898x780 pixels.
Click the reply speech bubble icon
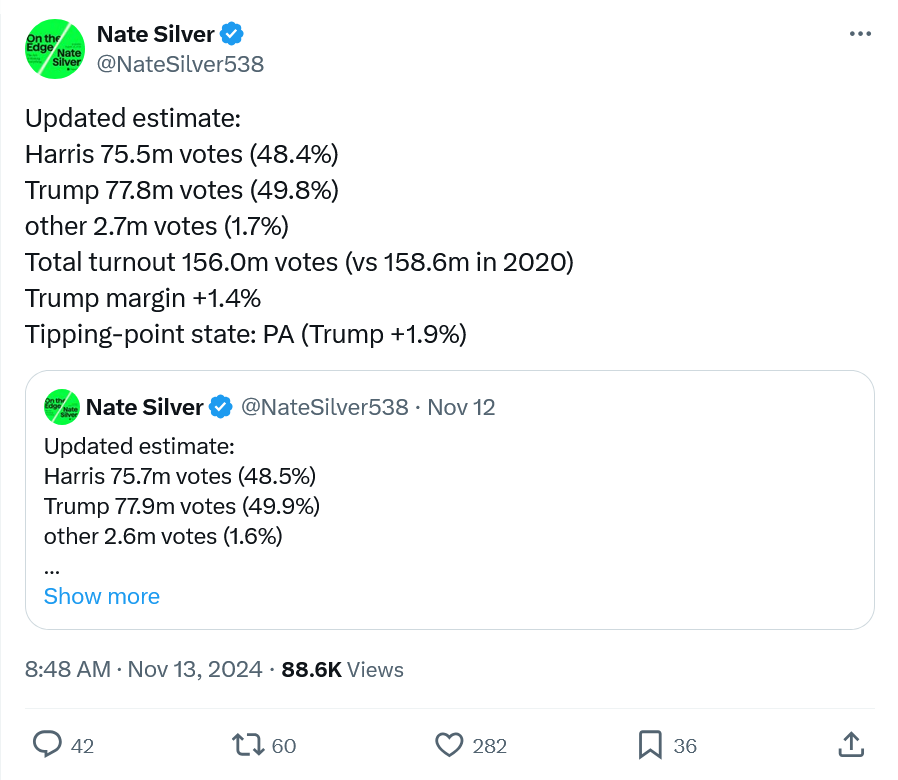click(49, 745)
